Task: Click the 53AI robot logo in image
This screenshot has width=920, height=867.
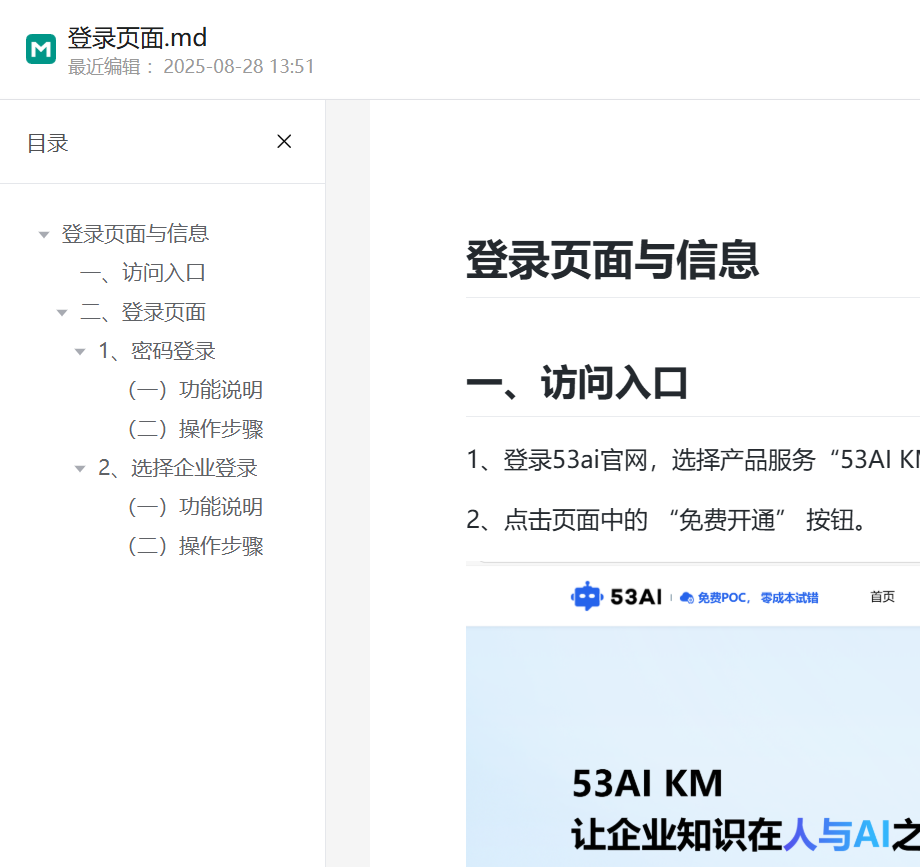Action: (x=587, y=597)
